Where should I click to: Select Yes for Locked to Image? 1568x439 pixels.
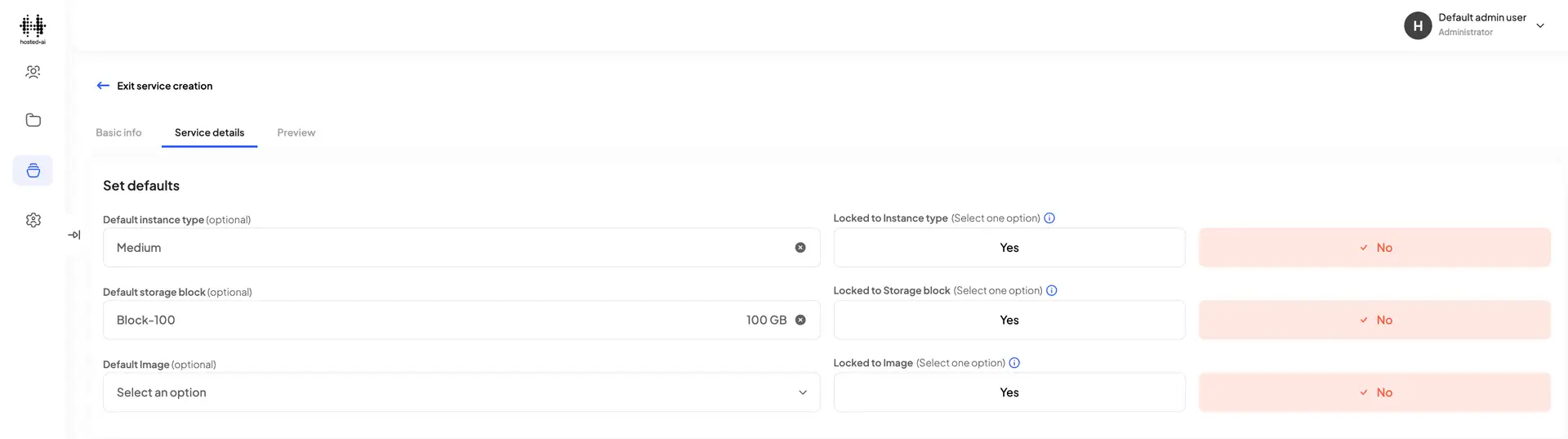[1009, 392]
